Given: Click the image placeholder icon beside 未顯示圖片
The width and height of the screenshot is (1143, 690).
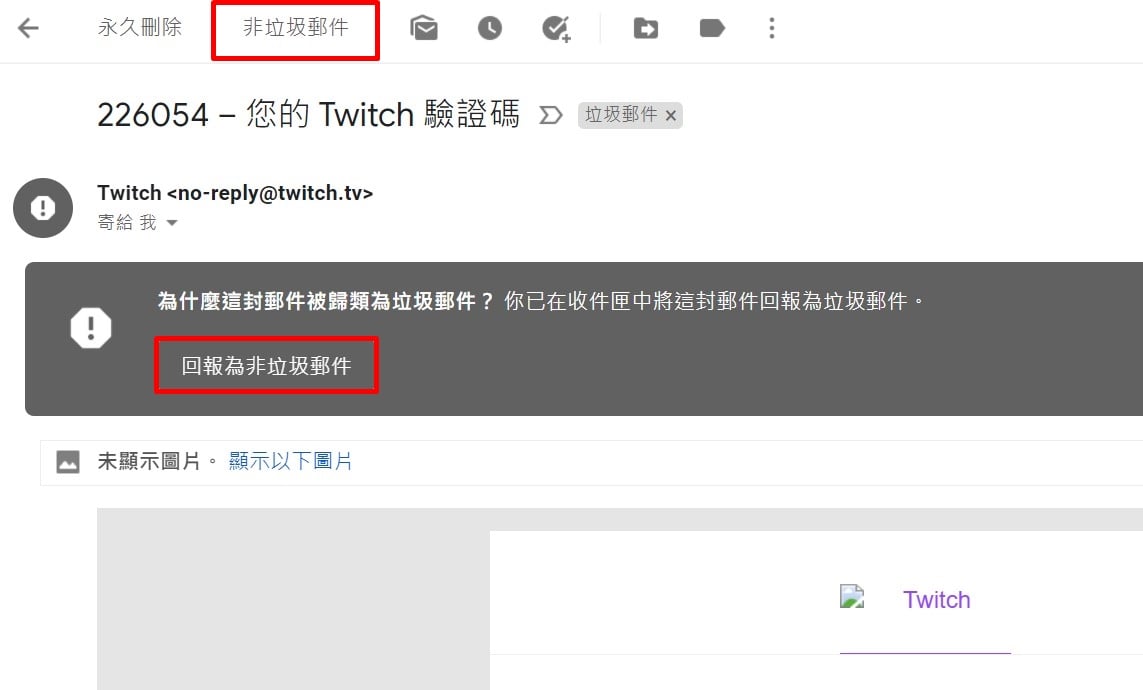Looking at the screenshot, I should tap(68, 462).
